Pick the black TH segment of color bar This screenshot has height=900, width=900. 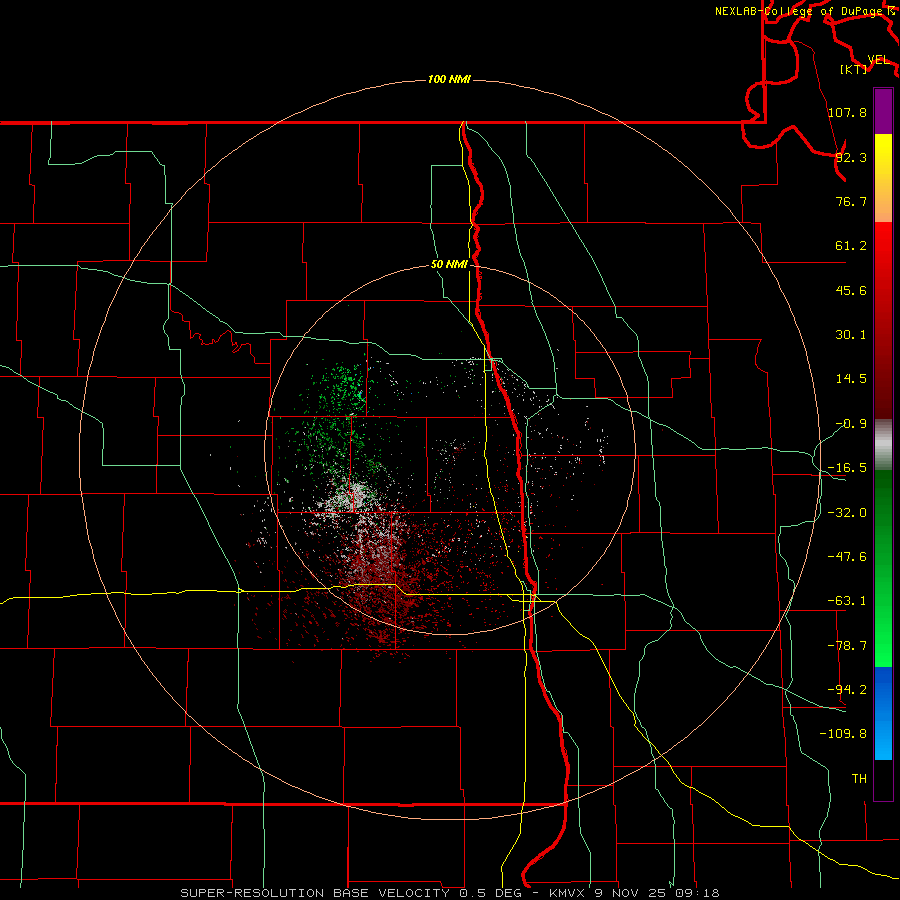(883, 779)
